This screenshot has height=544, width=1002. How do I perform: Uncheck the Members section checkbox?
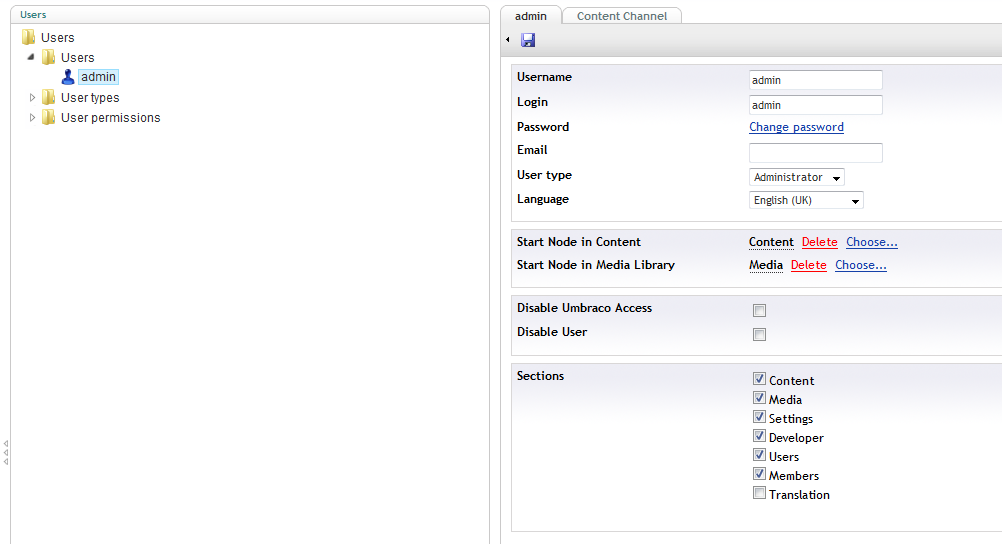(759, 474)
